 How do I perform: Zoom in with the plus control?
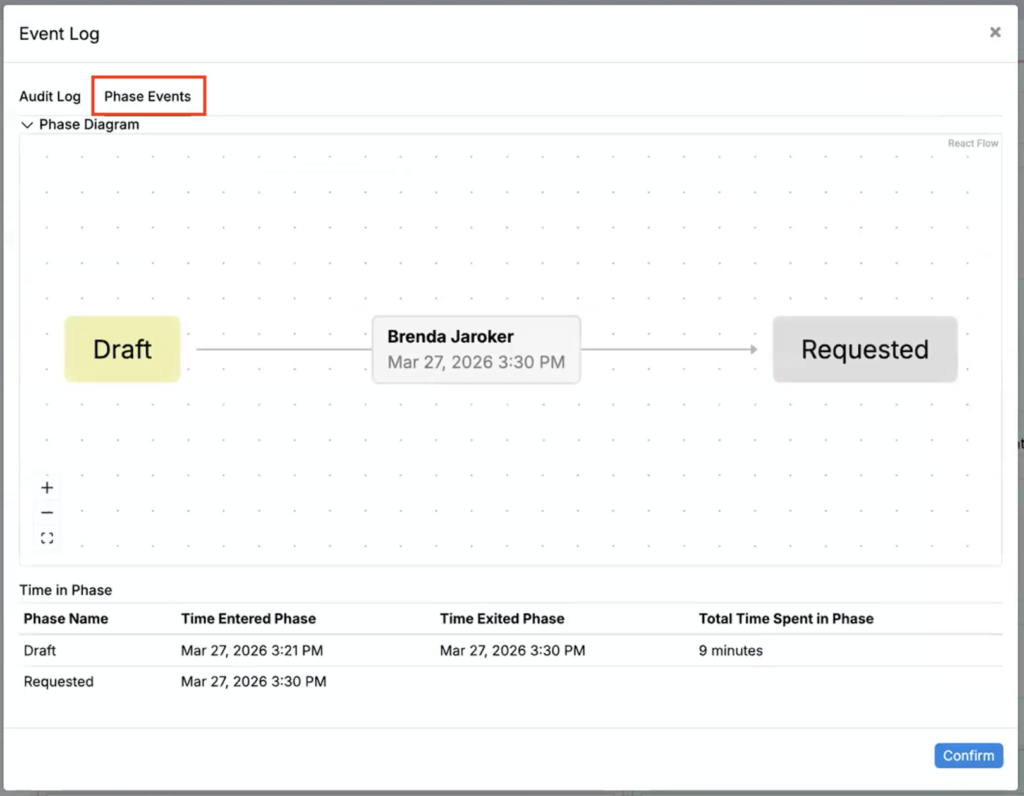tap(47, 488)
